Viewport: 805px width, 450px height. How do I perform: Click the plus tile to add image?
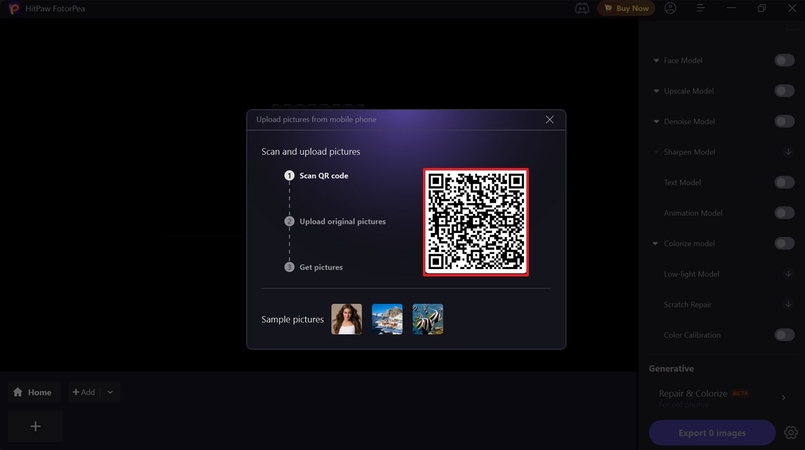(x=35, y=426)
